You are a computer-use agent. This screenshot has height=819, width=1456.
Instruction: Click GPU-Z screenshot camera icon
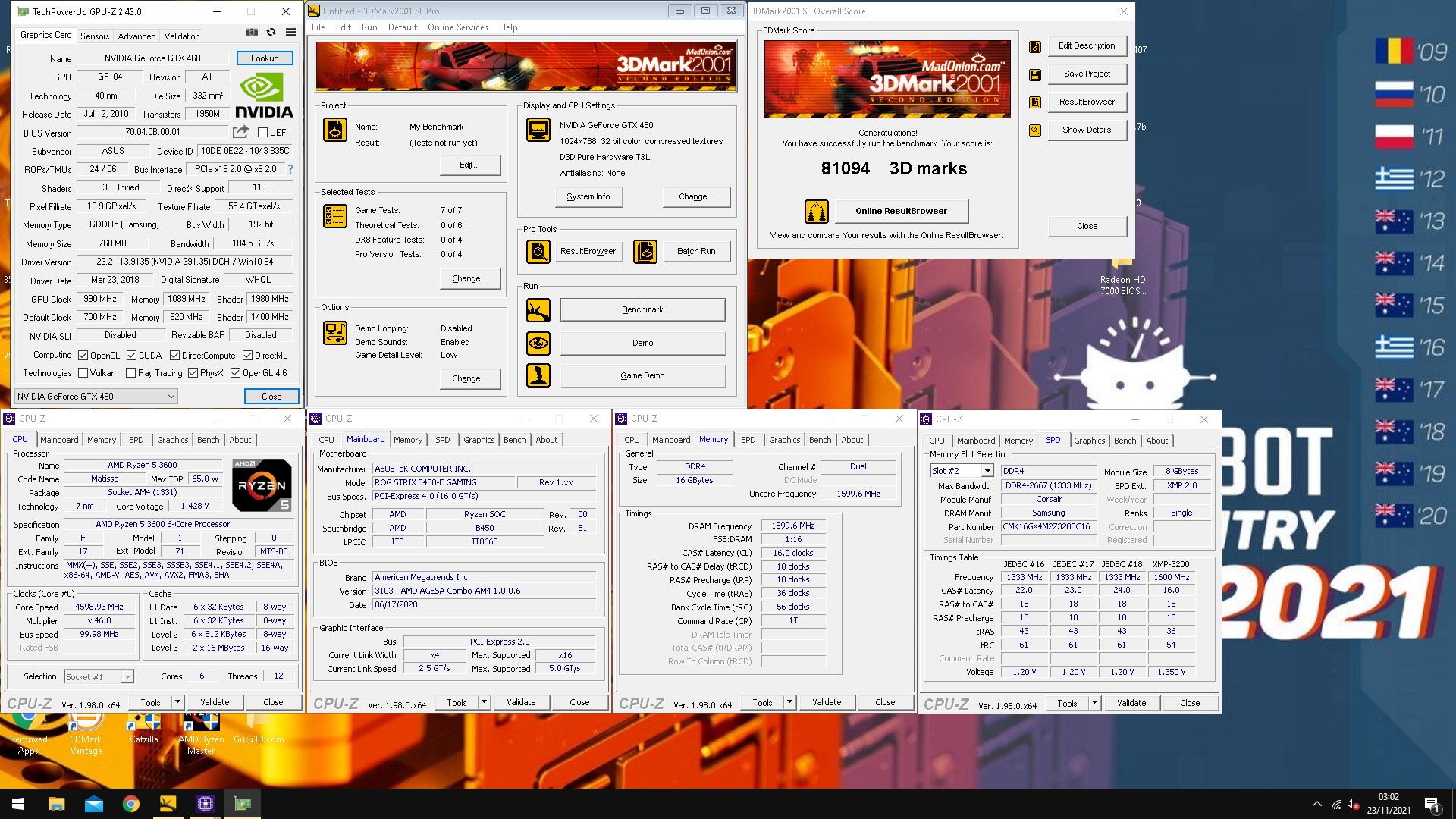pyautogui.click(x=251, y=32)
